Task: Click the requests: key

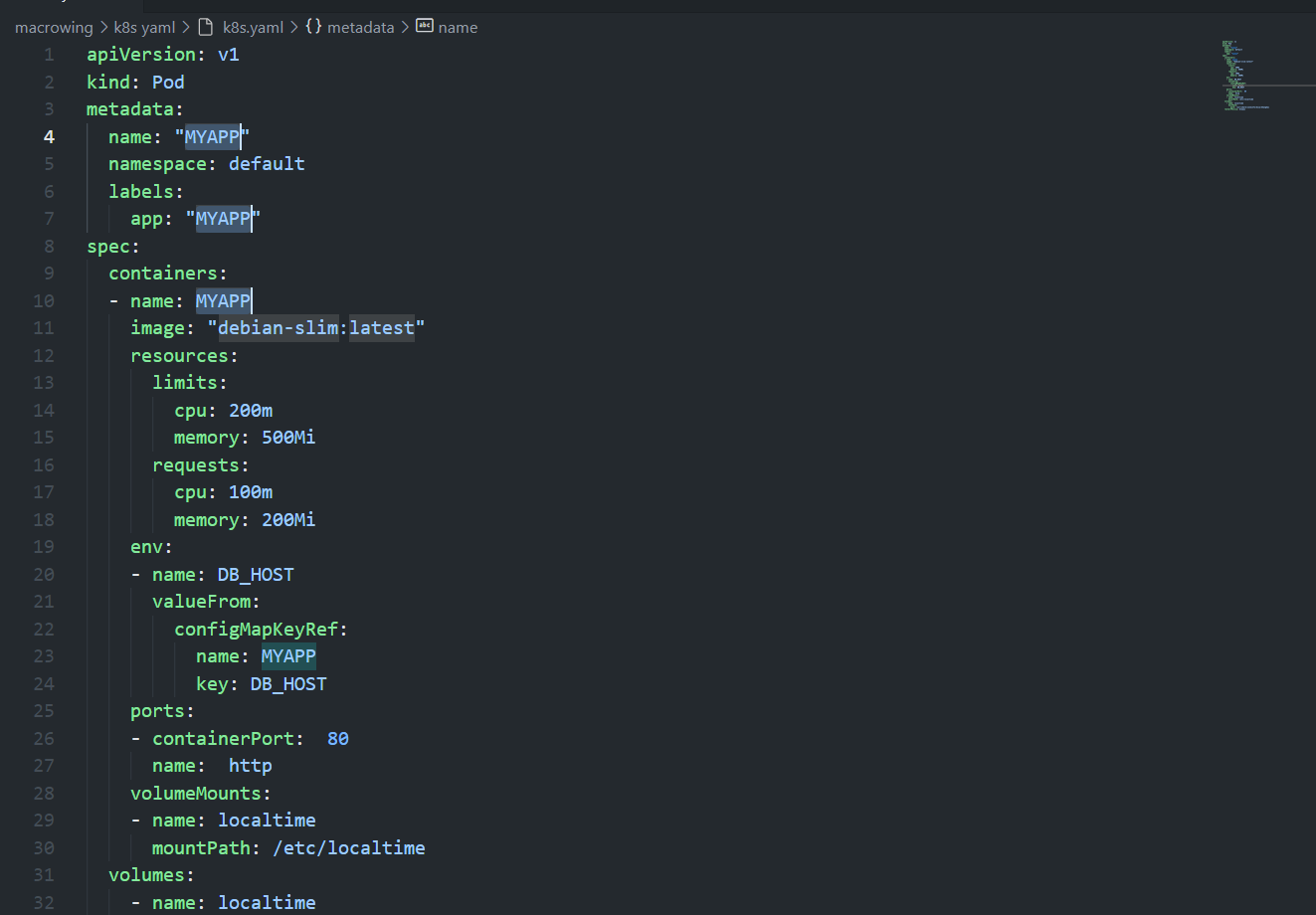Action: pyautogui.click(x=201, y=464)
